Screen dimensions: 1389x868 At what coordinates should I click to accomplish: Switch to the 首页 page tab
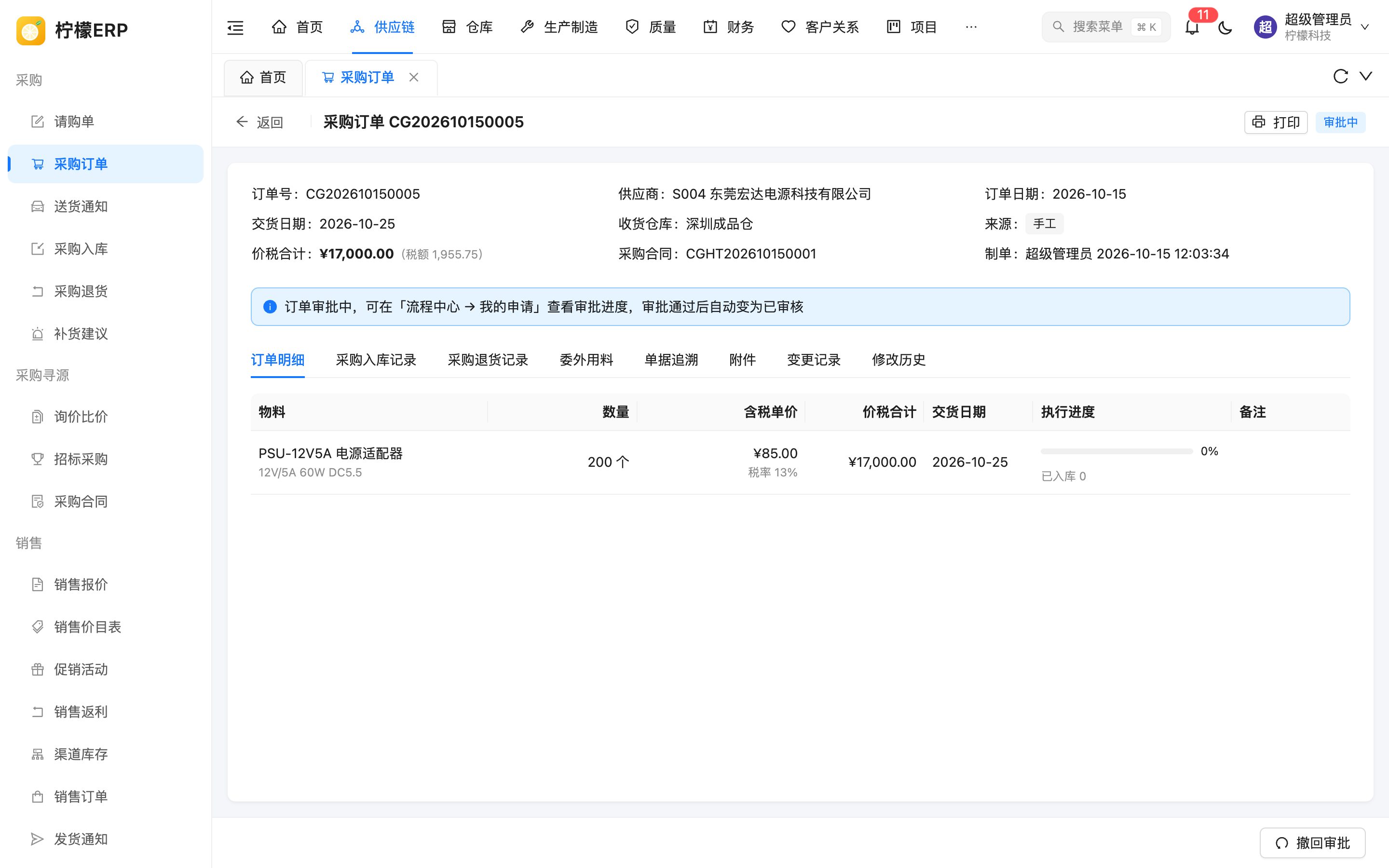pos(263,78)
